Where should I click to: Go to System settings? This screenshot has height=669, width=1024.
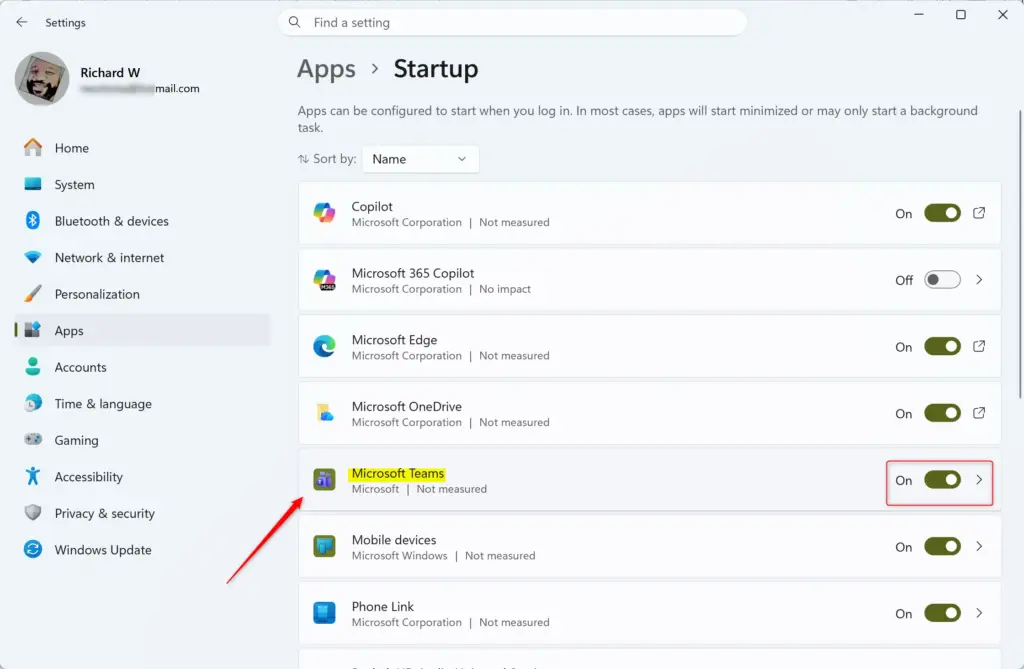(142, 184)
